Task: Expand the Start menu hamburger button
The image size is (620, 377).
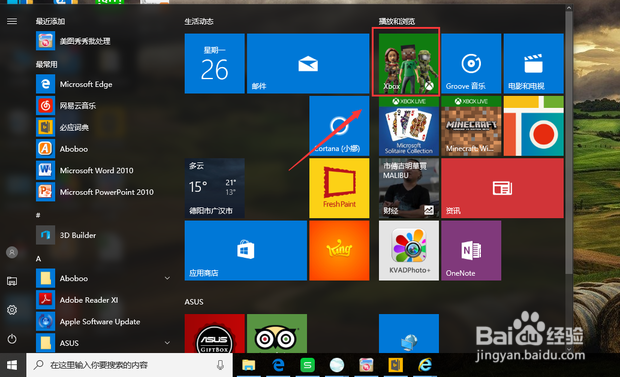Action: click(12, 21)
